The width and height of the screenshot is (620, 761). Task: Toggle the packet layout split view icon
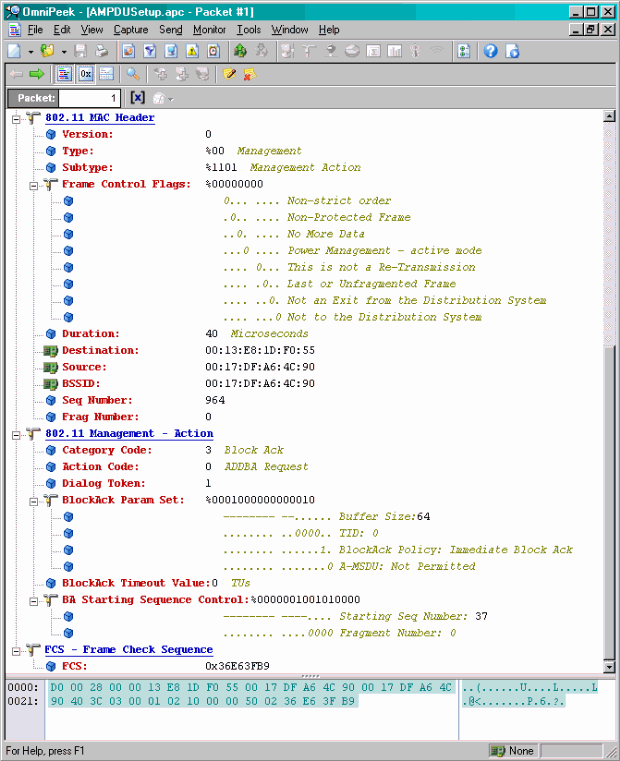(x=106, y=74)
